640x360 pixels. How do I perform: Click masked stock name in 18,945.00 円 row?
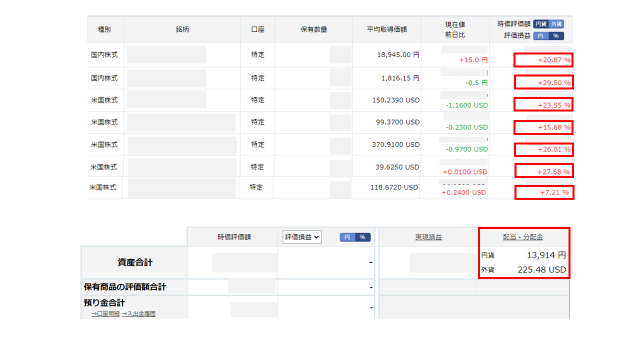(167, 55)
